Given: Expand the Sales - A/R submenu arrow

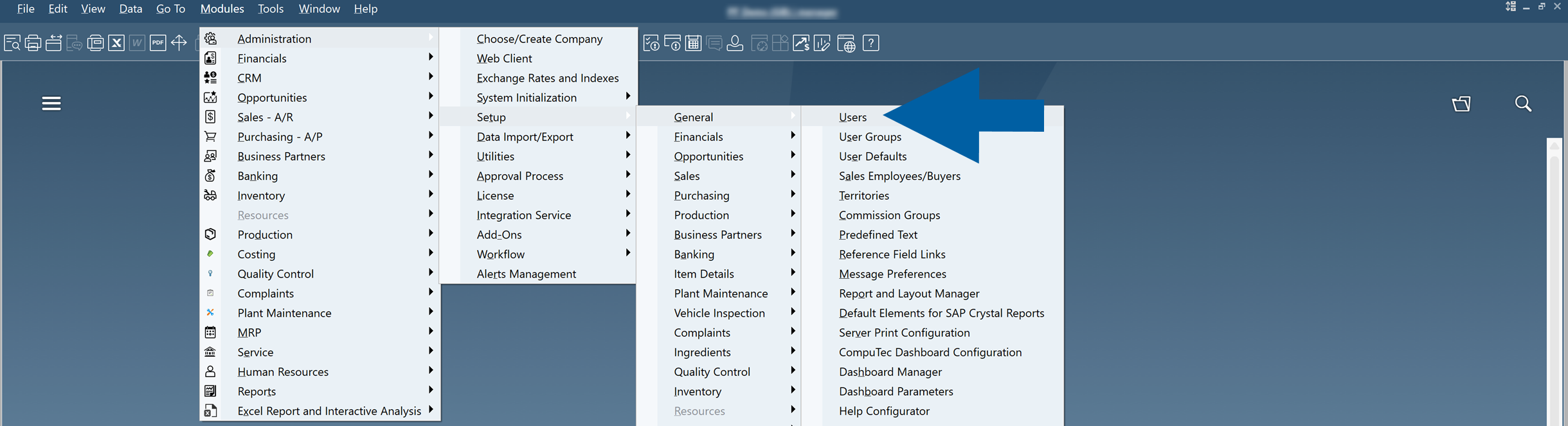Looking at the screenshot, I should [x=431, y=116].
